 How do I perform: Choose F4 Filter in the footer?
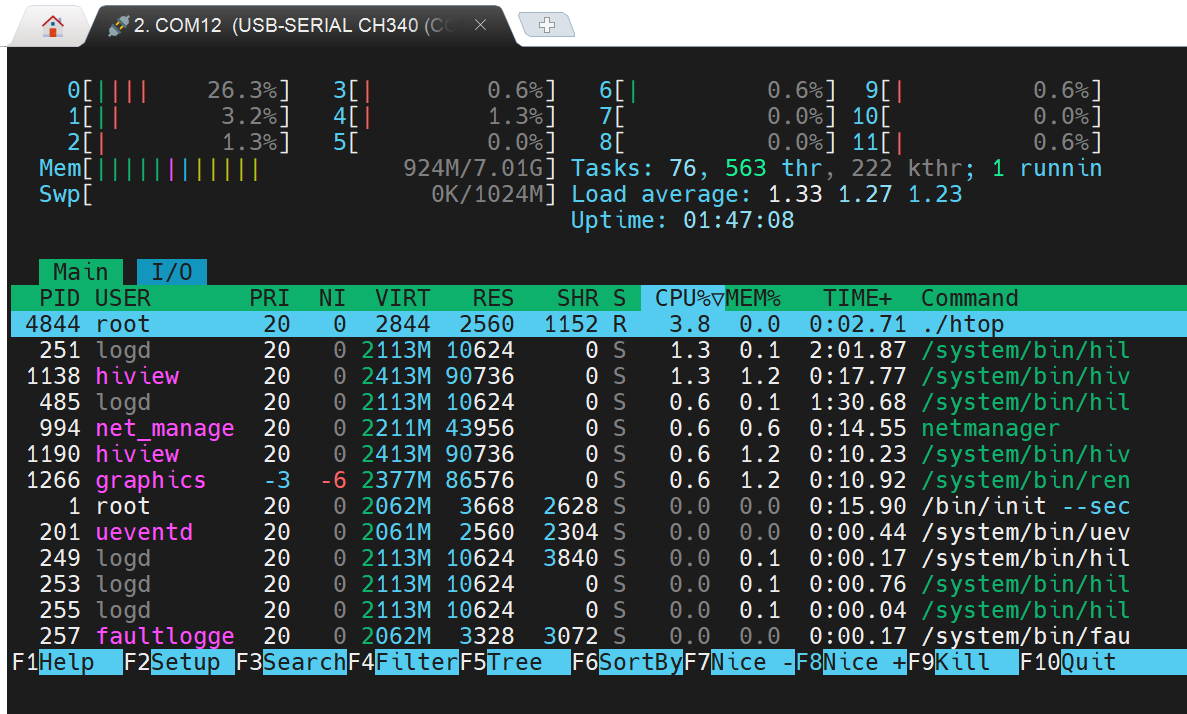coord(403,662)
